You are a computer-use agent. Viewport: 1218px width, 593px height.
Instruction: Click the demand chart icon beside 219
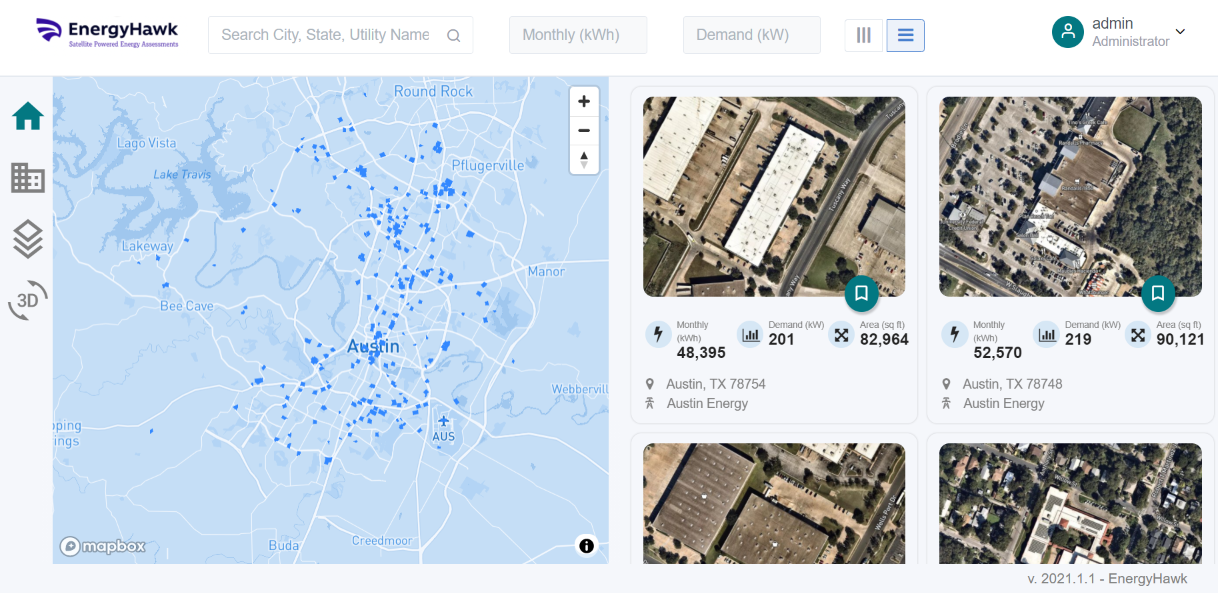pos(1046,334)
